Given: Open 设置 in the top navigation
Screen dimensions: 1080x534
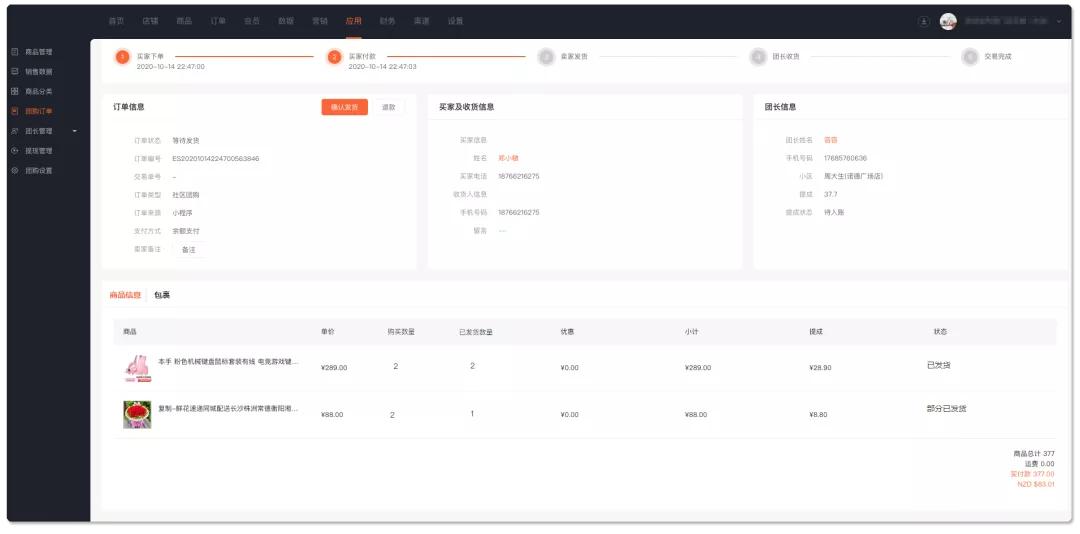Looking at the screenshot, I should [455, 21].
